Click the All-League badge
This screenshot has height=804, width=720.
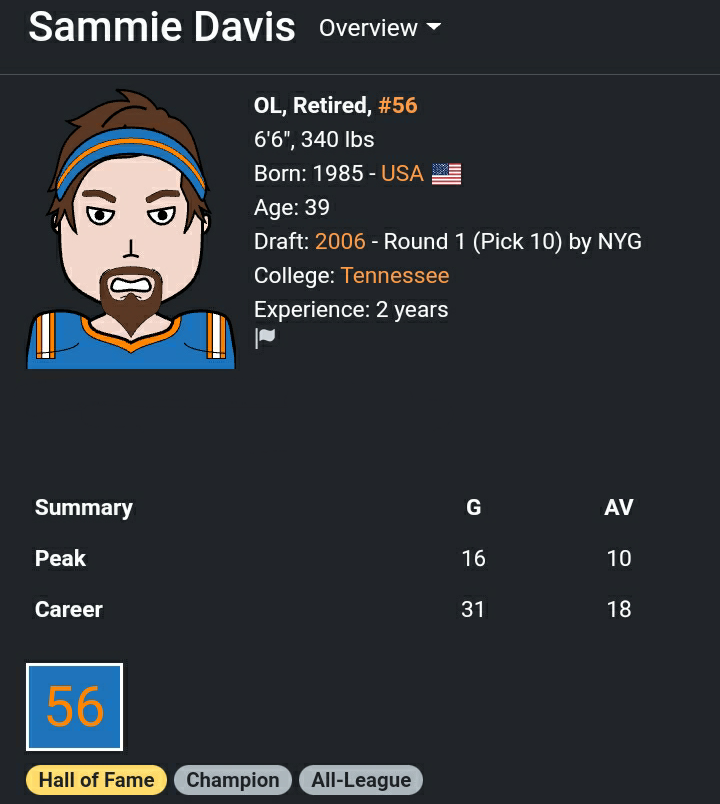click(361, 780)
